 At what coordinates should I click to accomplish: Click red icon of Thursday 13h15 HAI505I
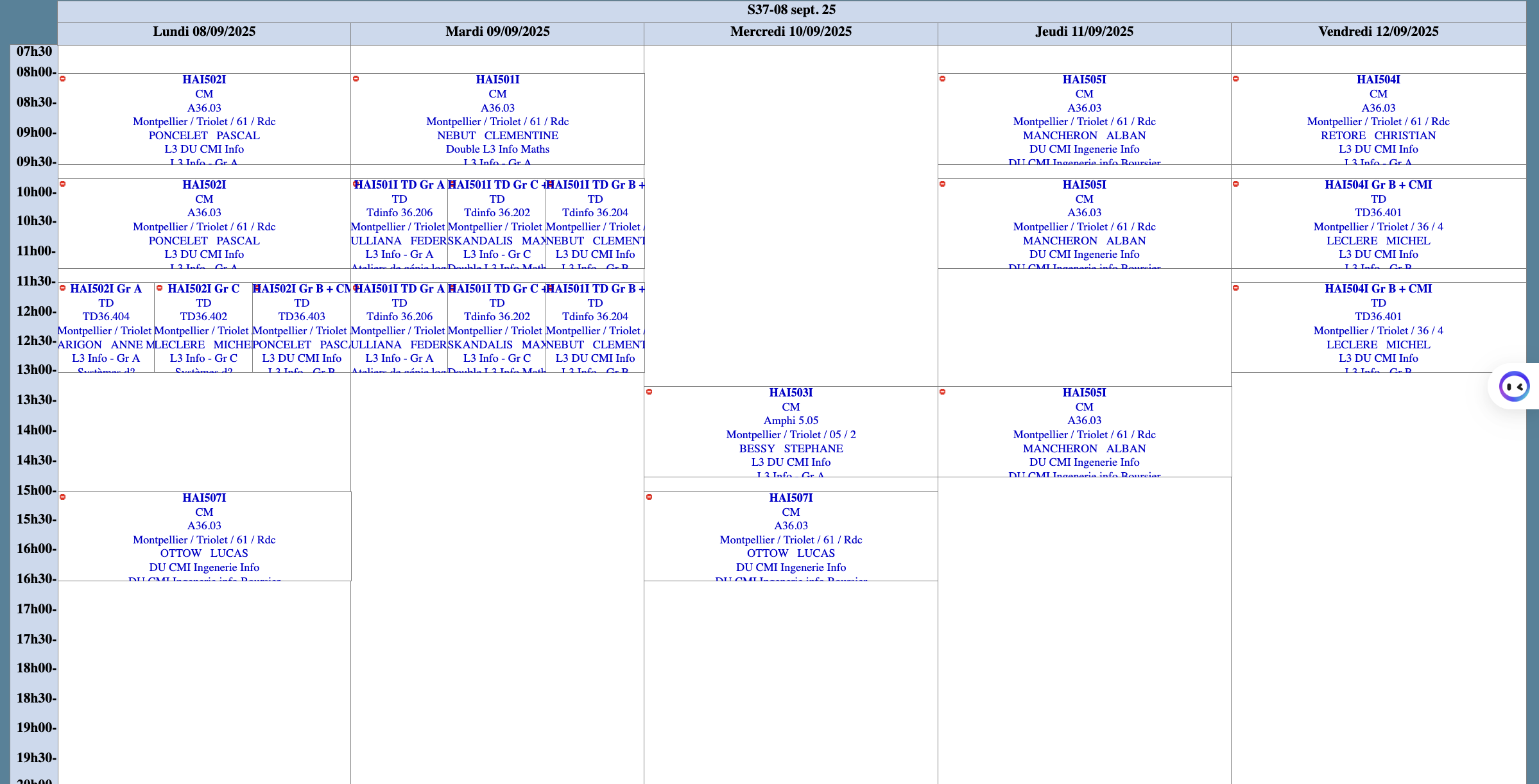[943, 392]
